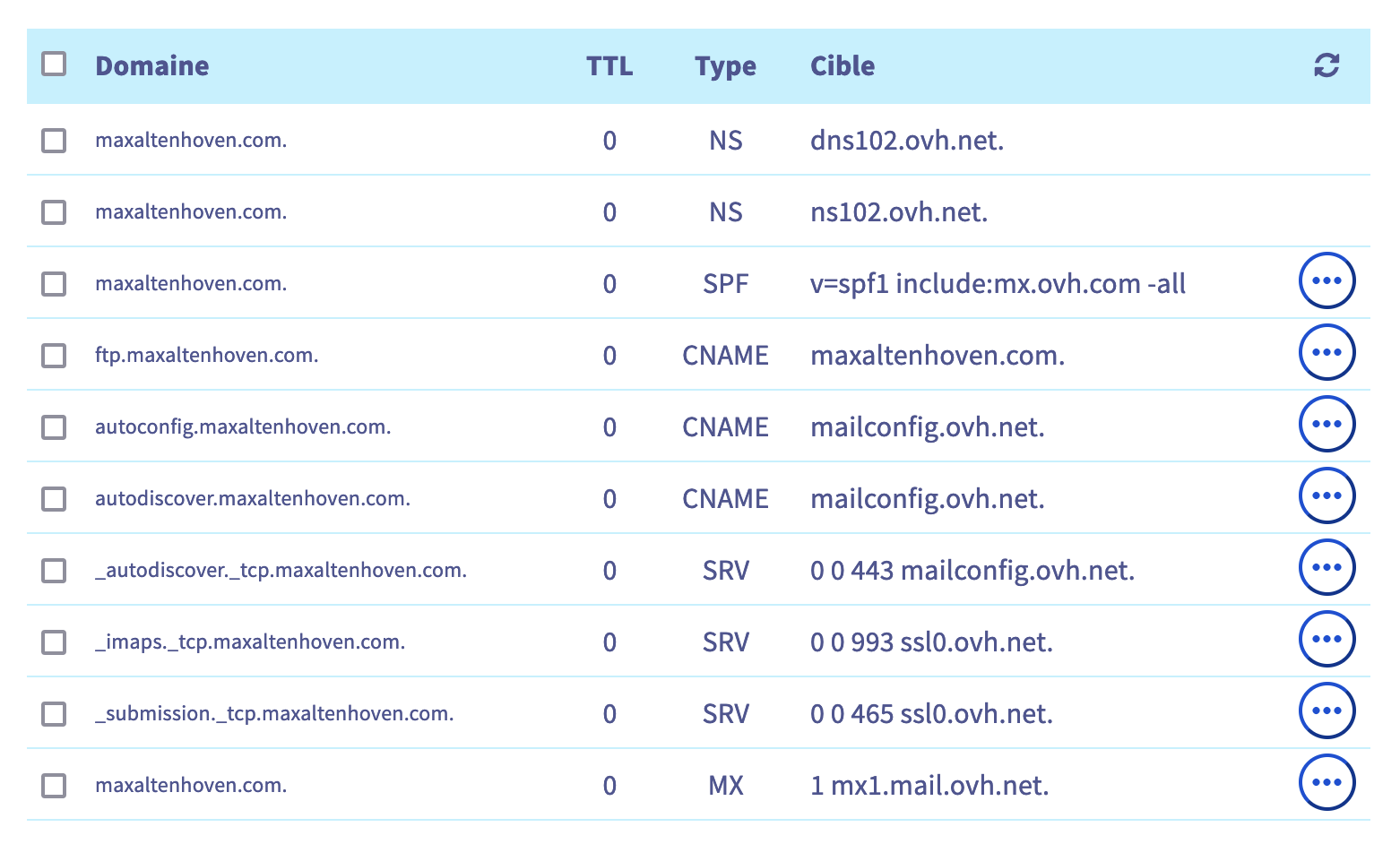
Task: Open actions menu for ftp.maxaltenhoven.com CNAME
Action: tap(1327, 352)
